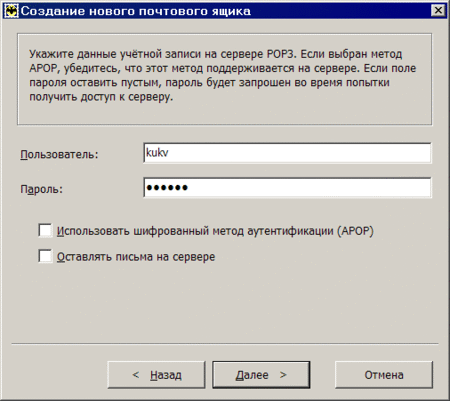450x401 pixels.
Task: Click The Bat! icon in the title bar
Action: [11, 11]
